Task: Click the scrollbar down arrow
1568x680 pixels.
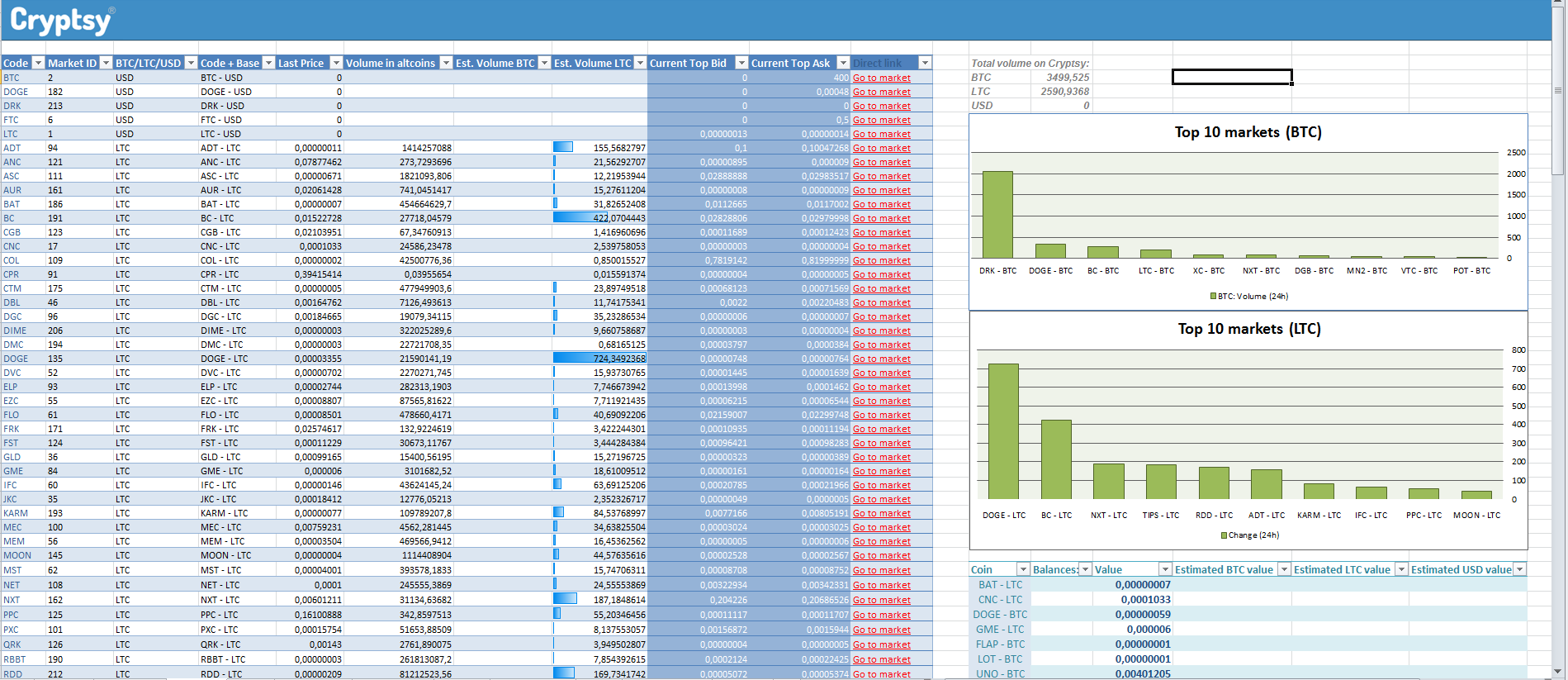Action: pyautogui.click(x=1557, y=673)
